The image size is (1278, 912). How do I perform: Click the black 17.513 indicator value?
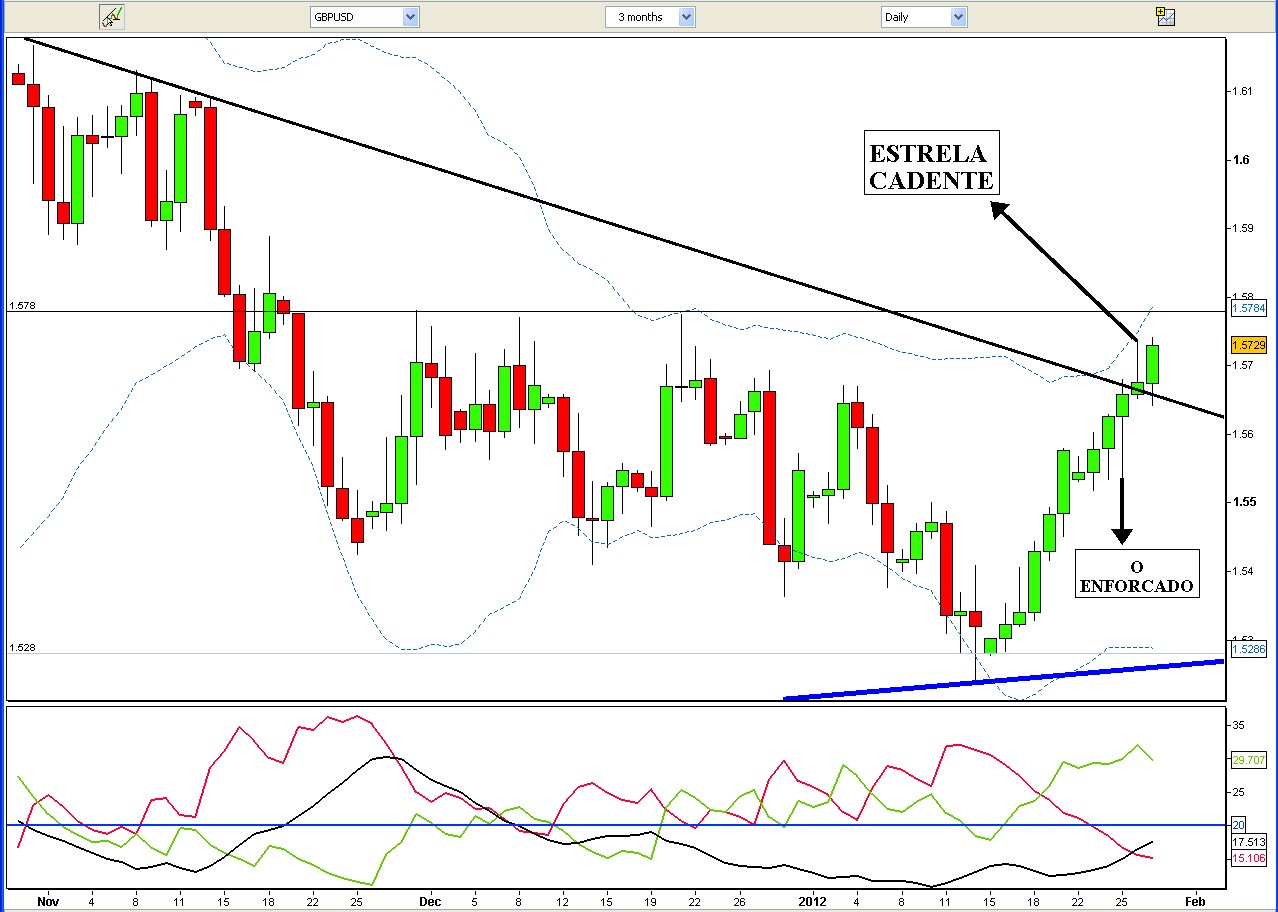1248,842
